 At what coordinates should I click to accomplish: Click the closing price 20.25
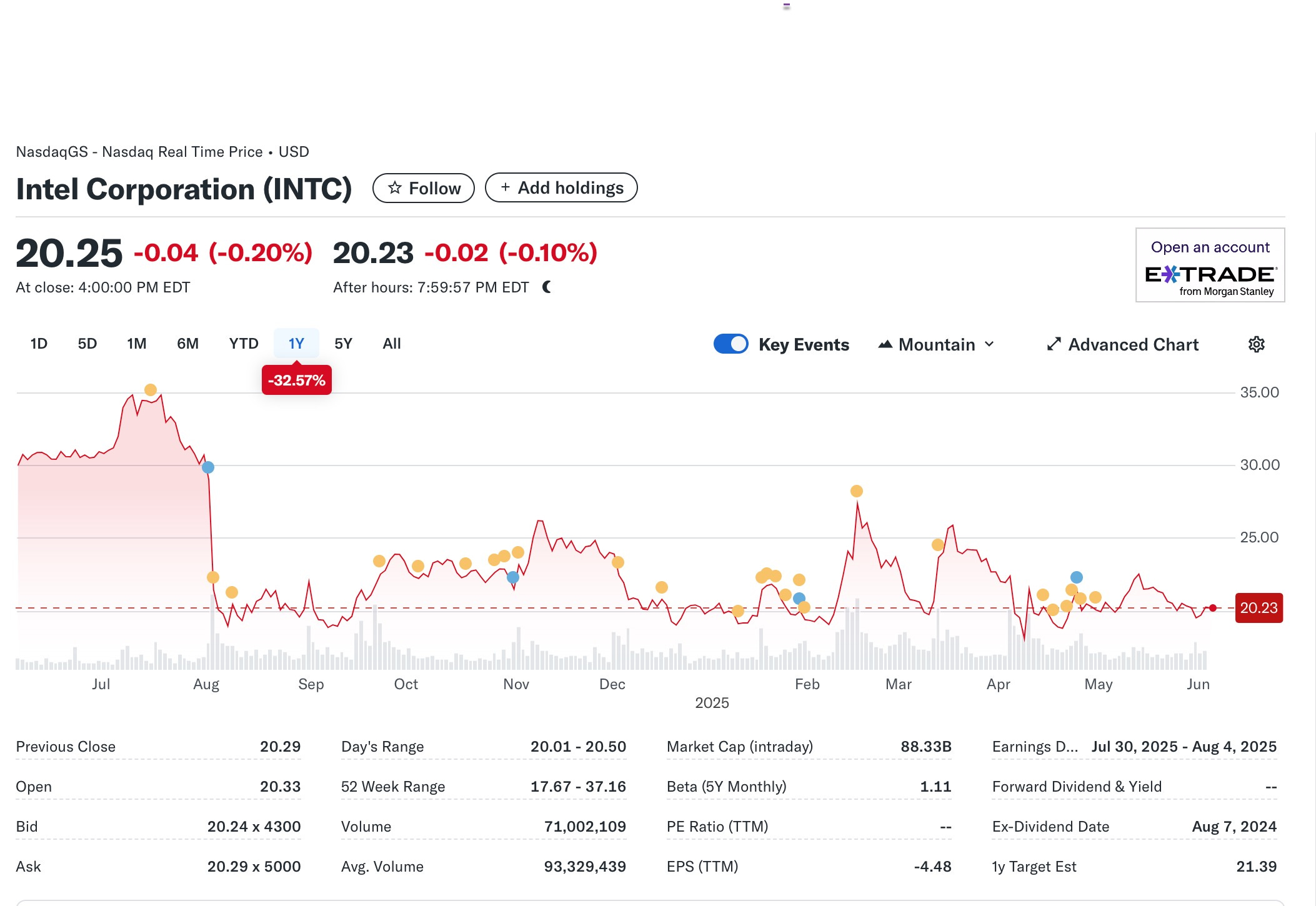(69, 253)
